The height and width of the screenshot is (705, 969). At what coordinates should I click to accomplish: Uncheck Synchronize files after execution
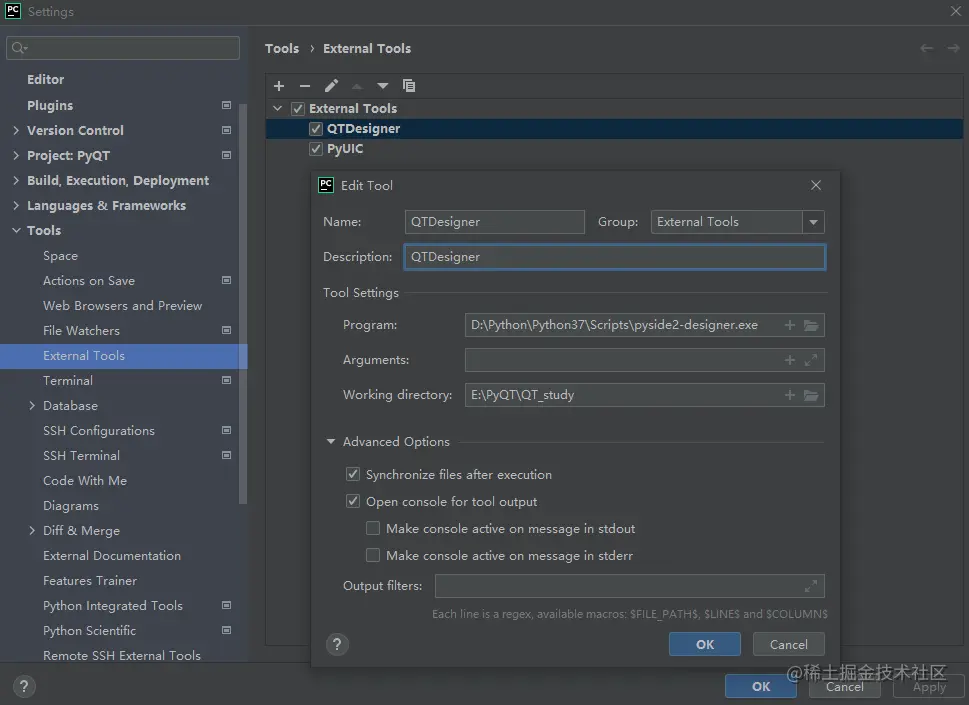(353, 475)
